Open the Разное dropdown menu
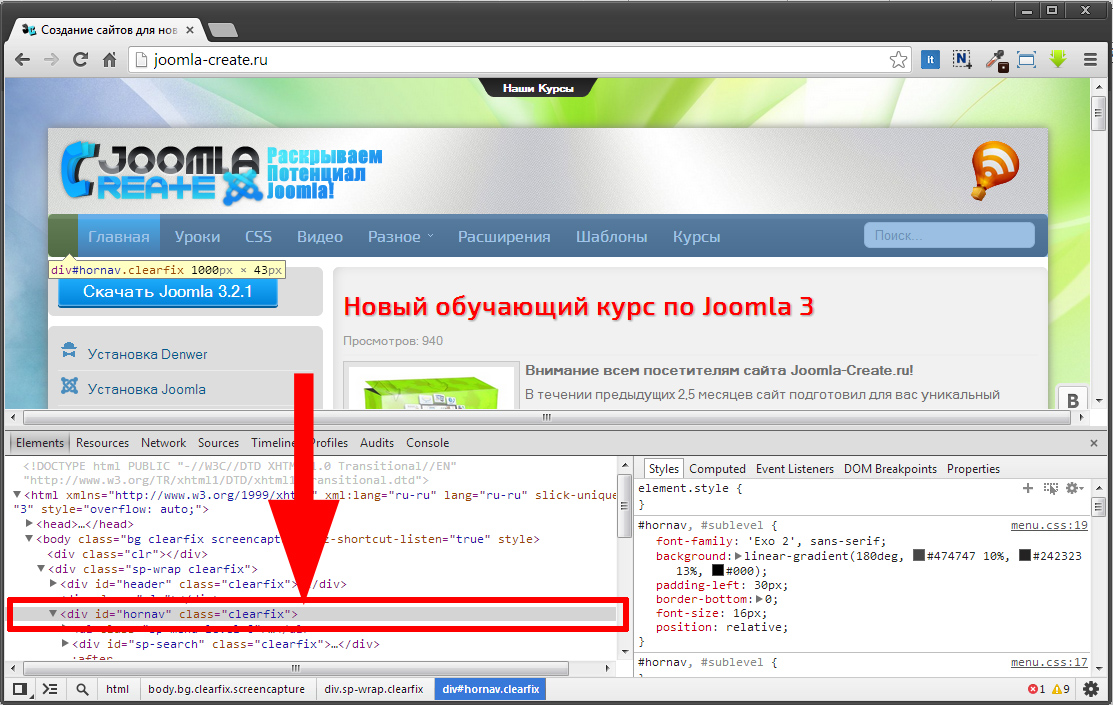The image size is (1113, 705). [400, 237]
